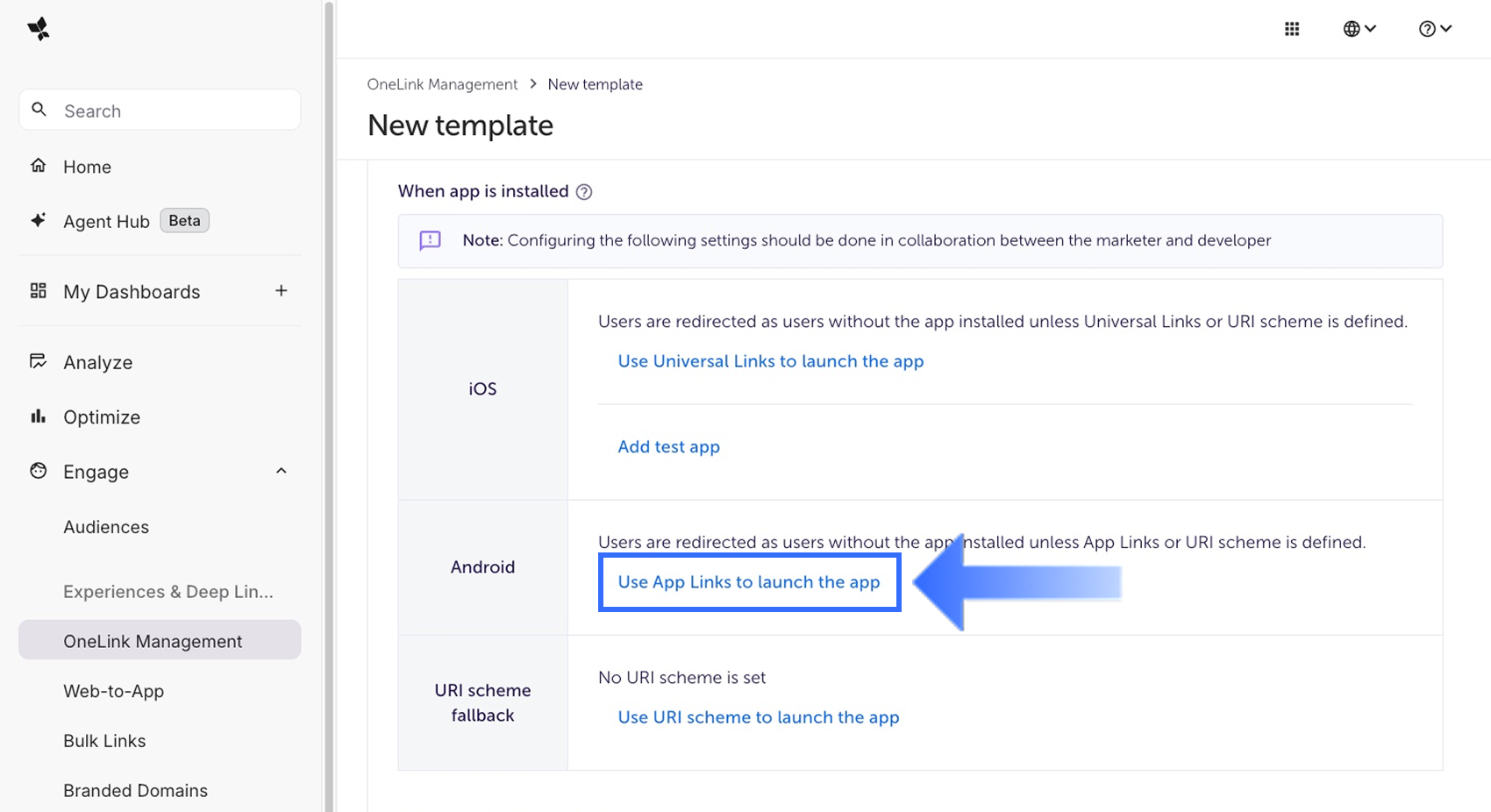Click 'Use URI scheme to launch the app'

758,717
